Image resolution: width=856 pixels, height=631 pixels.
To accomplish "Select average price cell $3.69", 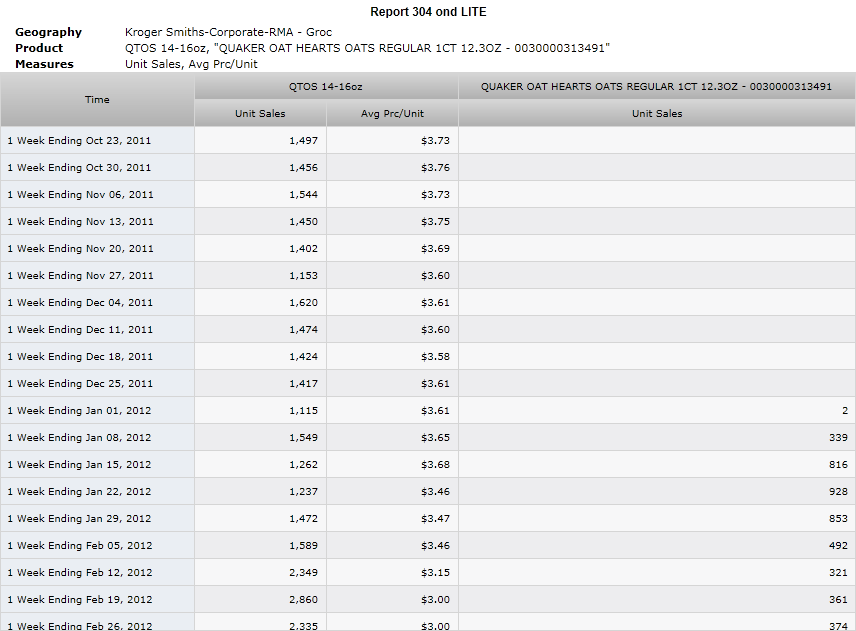I will pyautogui.click(x=393, y=248).
